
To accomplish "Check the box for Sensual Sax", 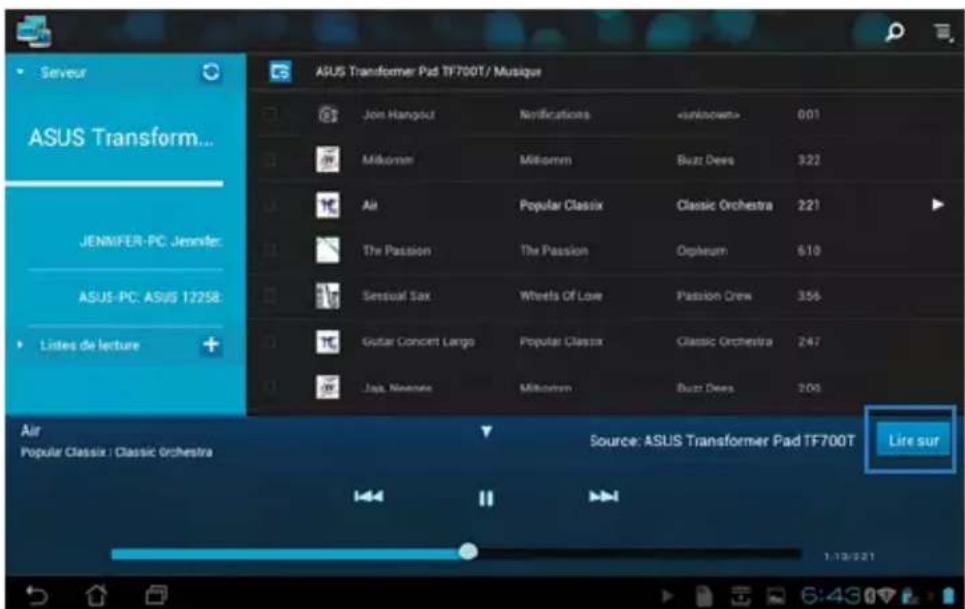I will click(x=270, y=297).
